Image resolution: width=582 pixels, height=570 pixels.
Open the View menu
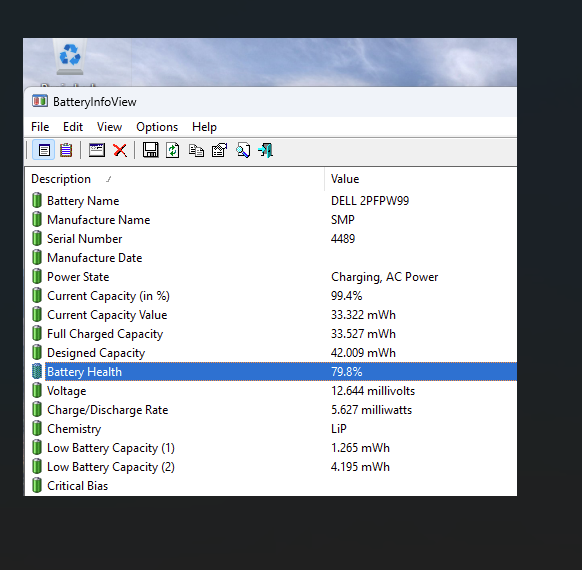(109, 127)
